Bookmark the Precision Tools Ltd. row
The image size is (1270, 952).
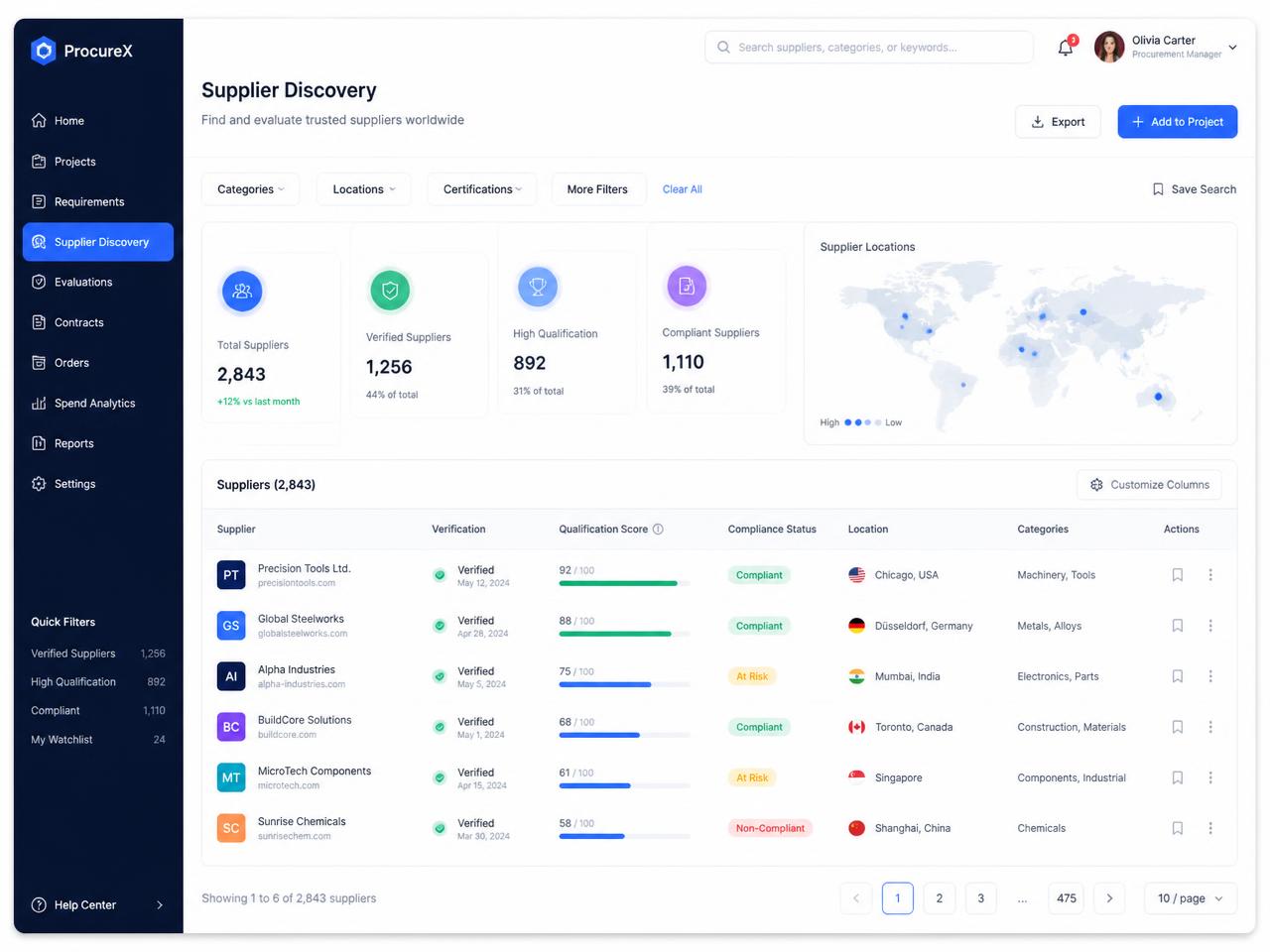pyautogui.click(x=1178, y=575)
